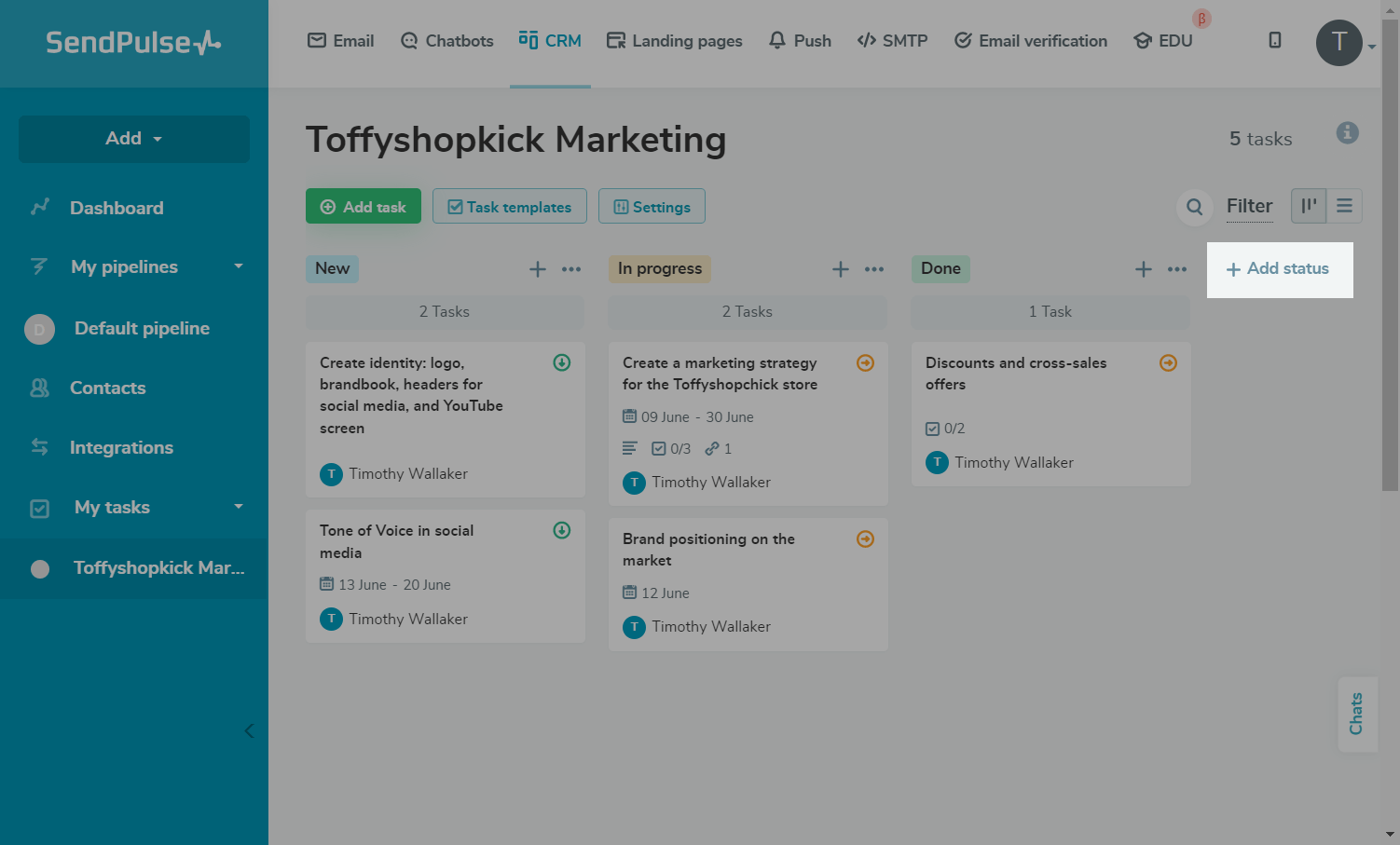Image resolution: width=1400 pixels, height=845 pixels.
Task: Switch to list view layout
Action: [x=1344, y=206]
